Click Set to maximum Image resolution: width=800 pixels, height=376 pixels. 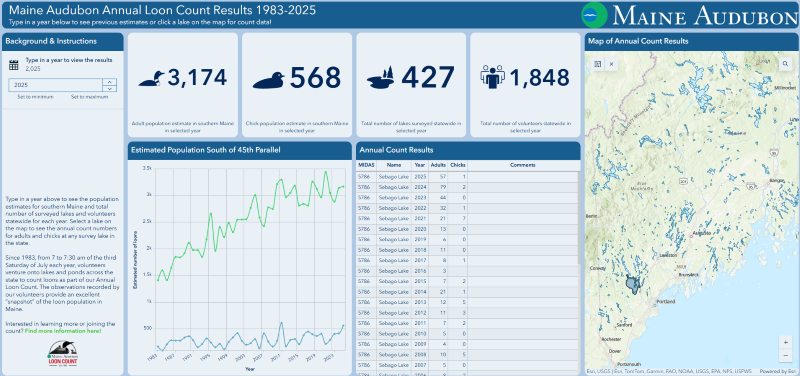[89, 97]
